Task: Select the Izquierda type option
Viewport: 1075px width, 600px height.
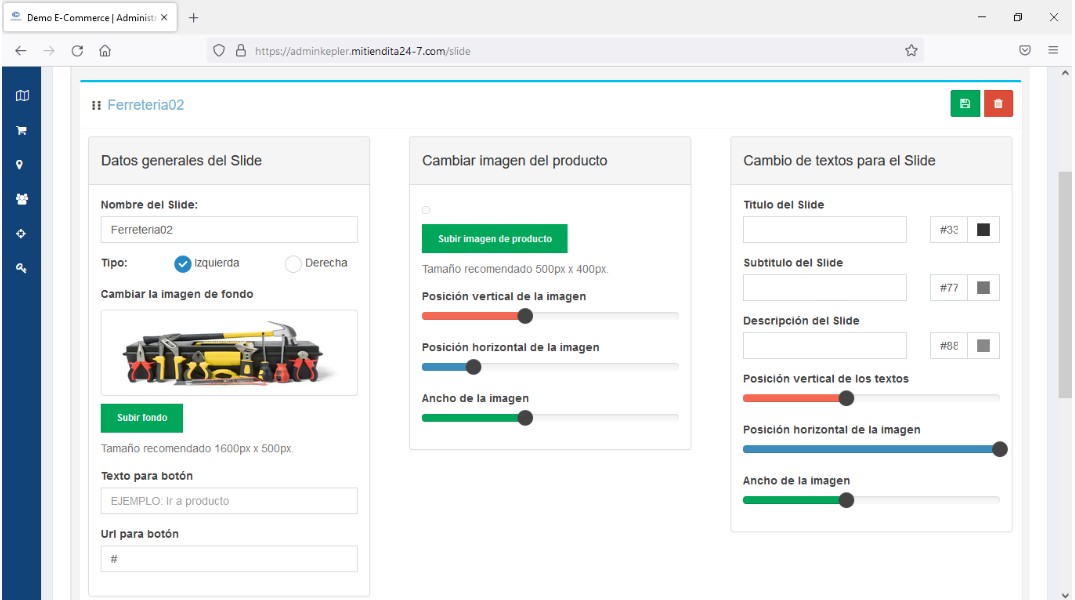Action: pyautogui.click(x=182, y=264)
